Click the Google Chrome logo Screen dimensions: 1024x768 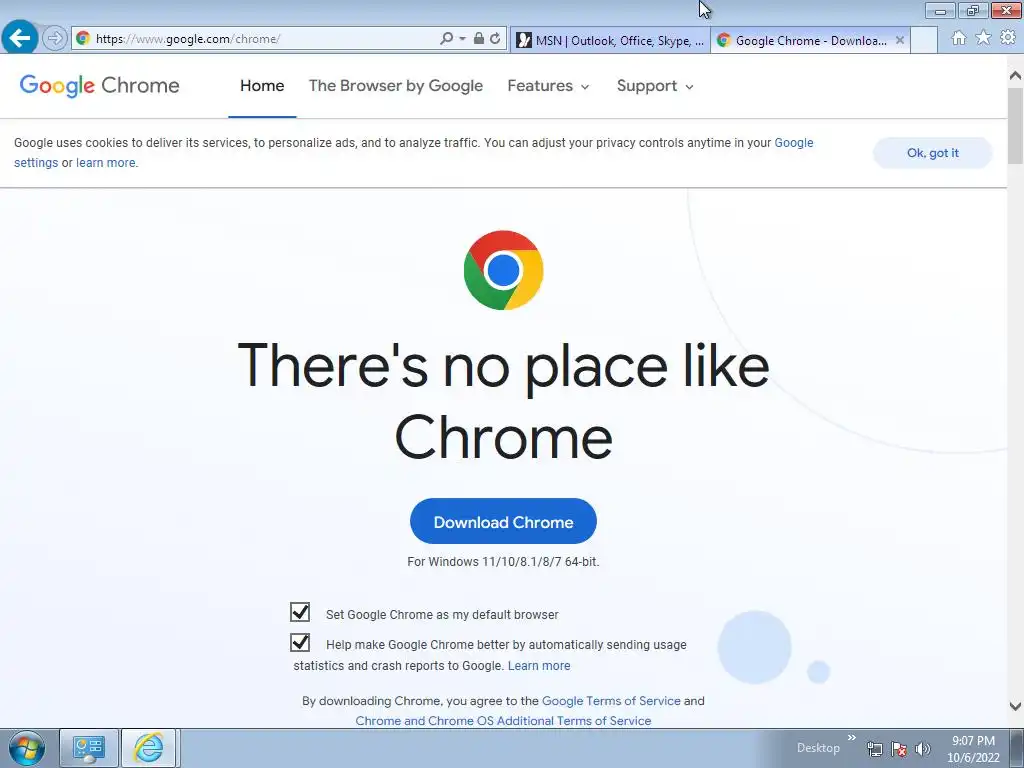pyautogui.click(x=99, y=86)
